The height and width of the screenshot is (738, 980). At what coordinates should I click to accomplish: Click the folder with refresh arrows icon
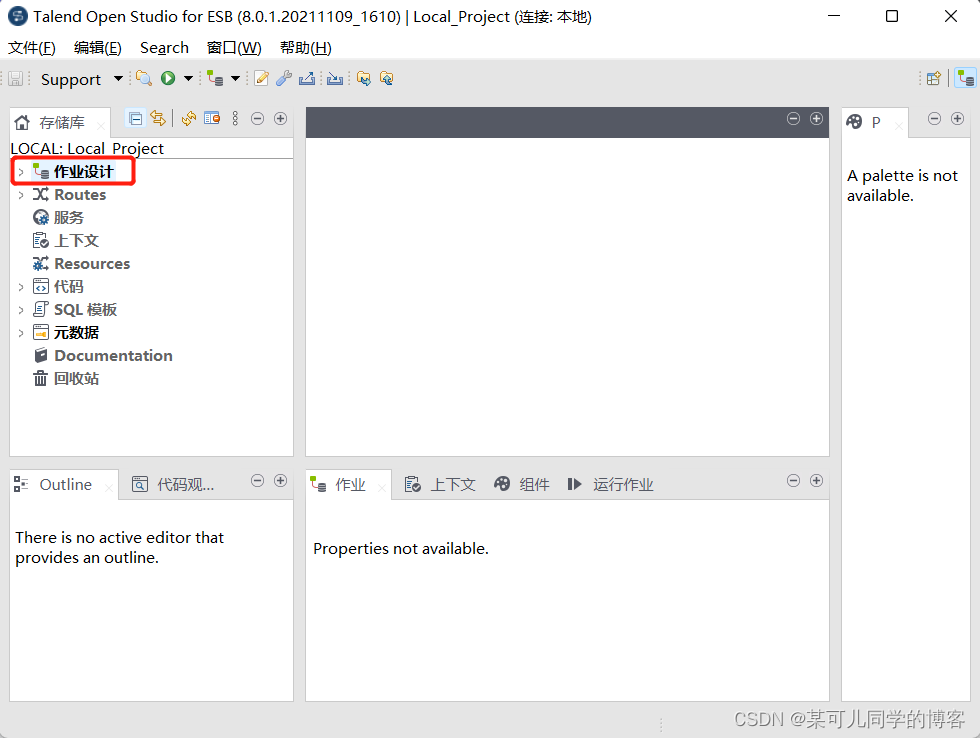pyautogui.click(x=387, y=78)
